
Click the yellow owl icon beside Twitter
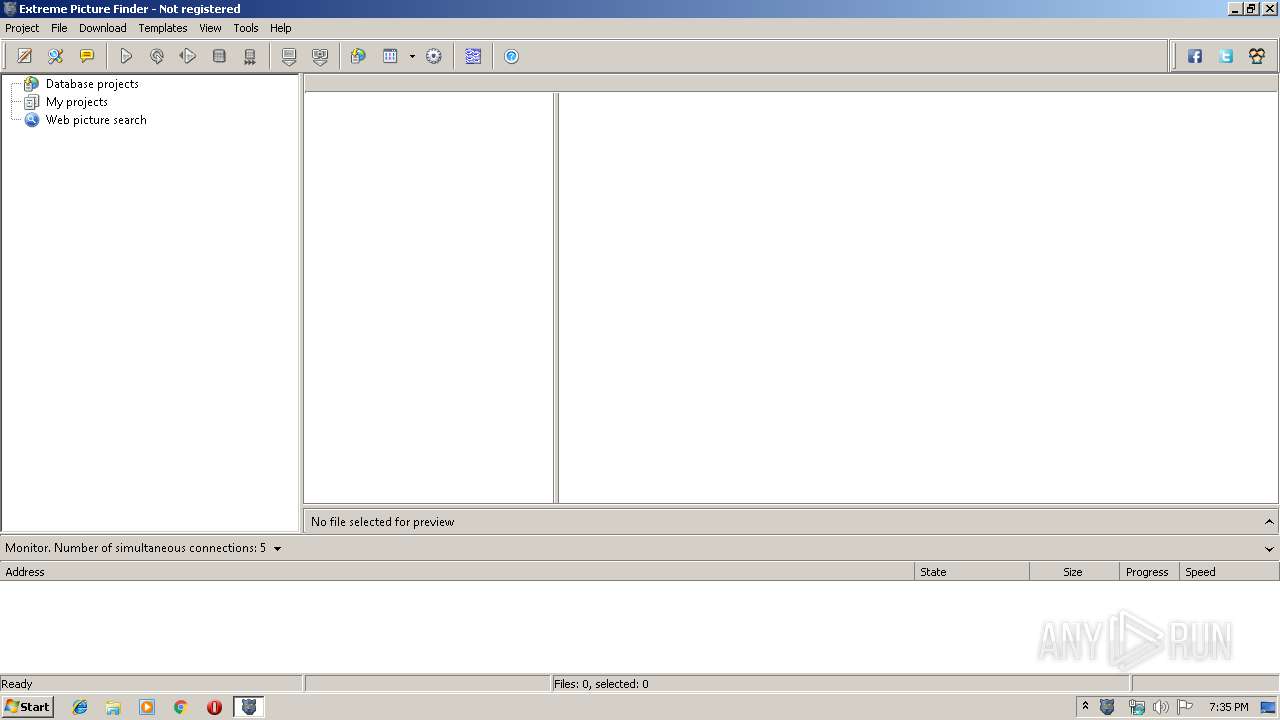click(1257, 57)
